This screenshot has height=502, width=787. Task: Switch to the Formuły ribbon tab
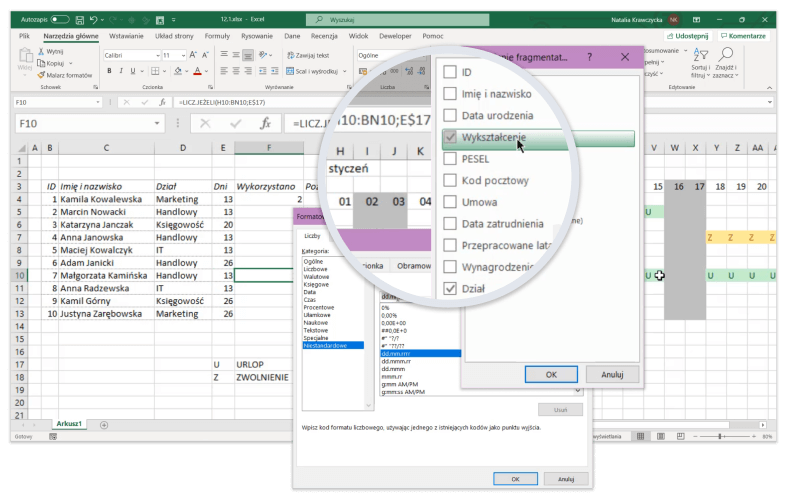point(217,36)
